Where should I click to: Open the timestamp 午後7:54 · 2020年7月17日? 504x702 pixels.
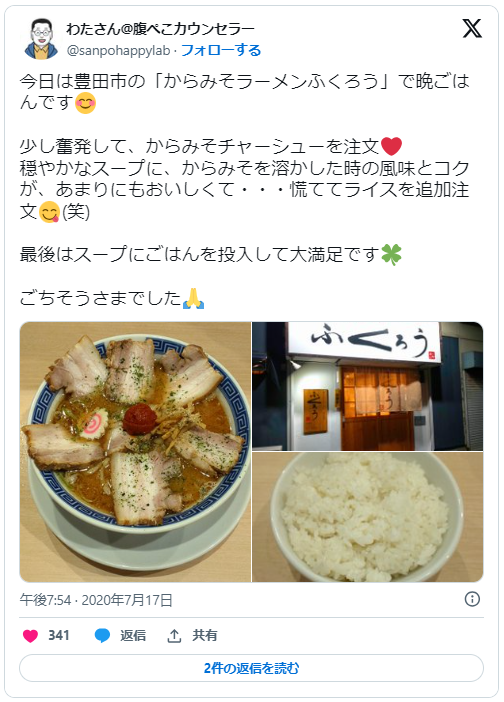pos(96,599)
